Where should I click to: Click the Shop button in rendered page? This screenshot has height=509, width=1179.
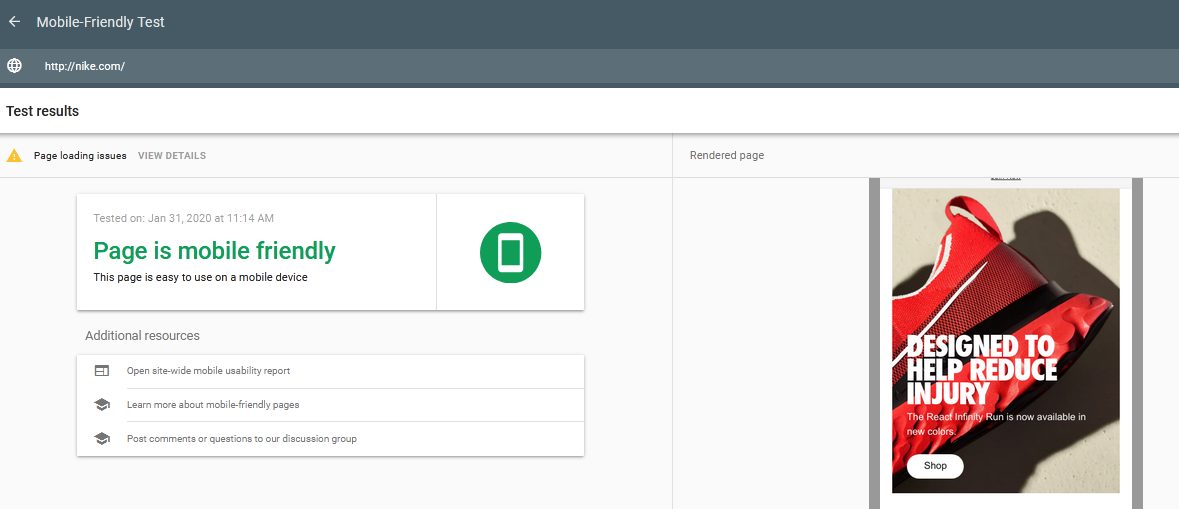[935, 466]
